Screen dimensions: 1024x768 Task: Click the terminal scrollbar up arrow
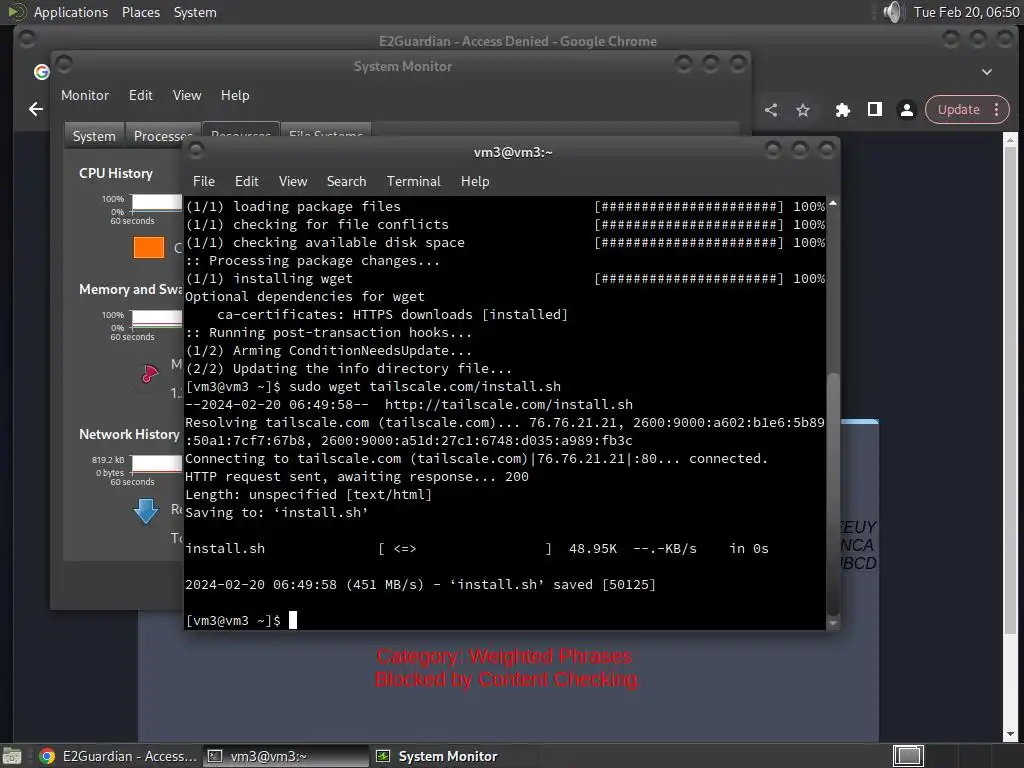pyautogui.click(x=833, y=204)
